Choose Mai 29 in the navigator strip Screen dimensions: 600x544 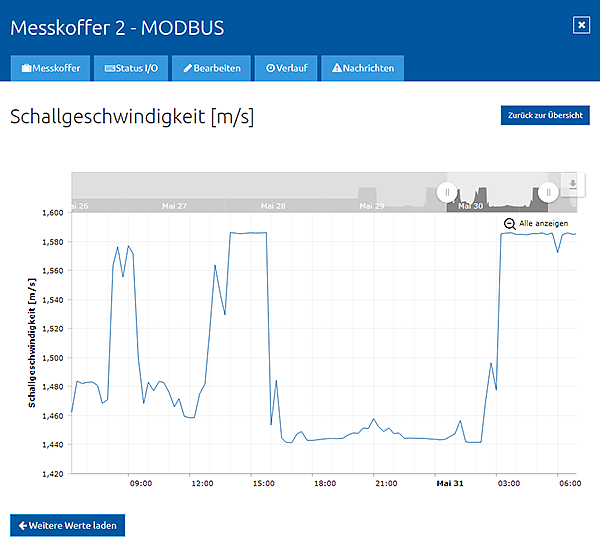pyautogui.click(x=371, y=206)
